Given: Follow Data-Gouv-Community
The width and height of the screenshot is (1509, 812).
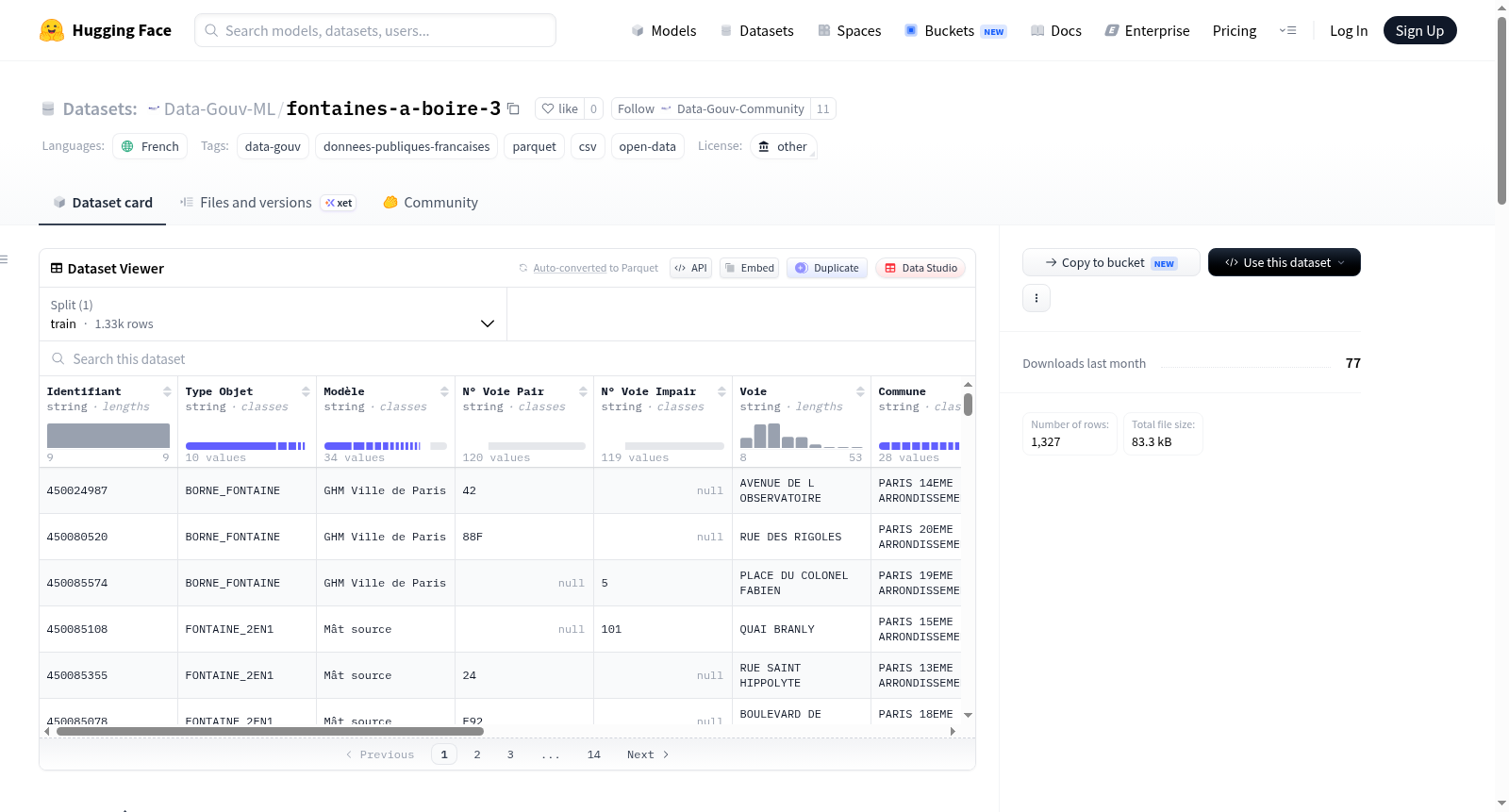Looking at the screenshot, I should 711,108.
